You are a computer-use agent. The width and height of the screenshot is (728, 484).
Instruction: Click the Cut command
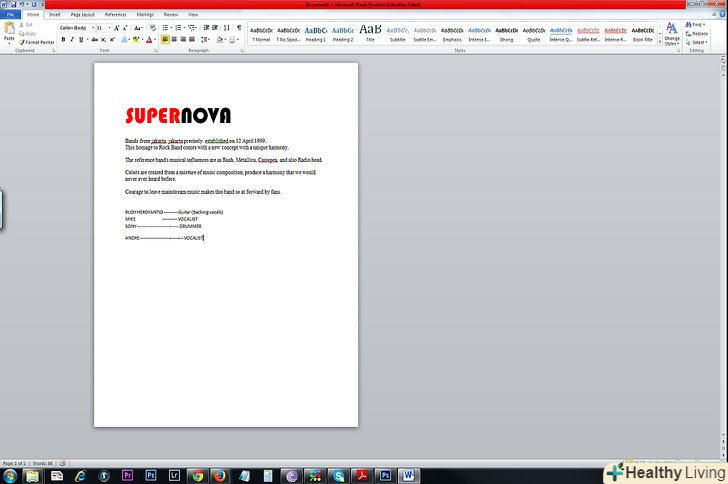(26, 25)
